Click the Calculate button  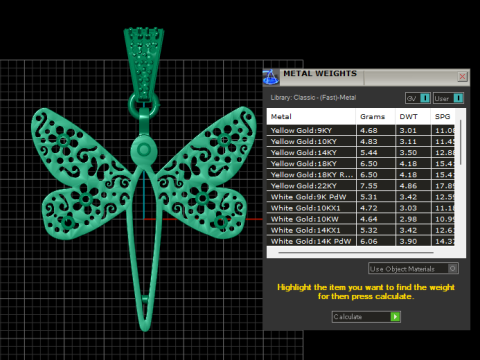366,317
